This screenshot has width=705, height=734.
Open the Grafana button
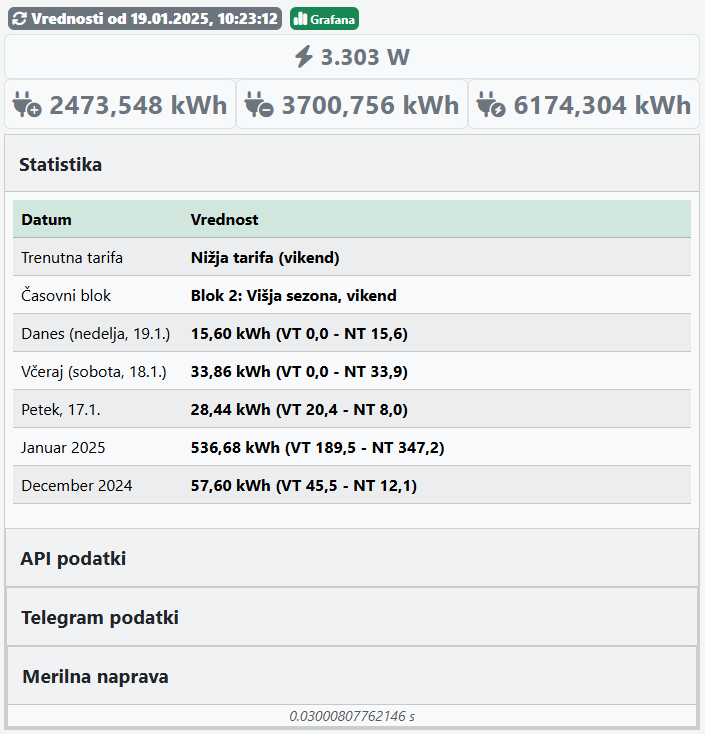pyautogui.click(x=324, y=19)
